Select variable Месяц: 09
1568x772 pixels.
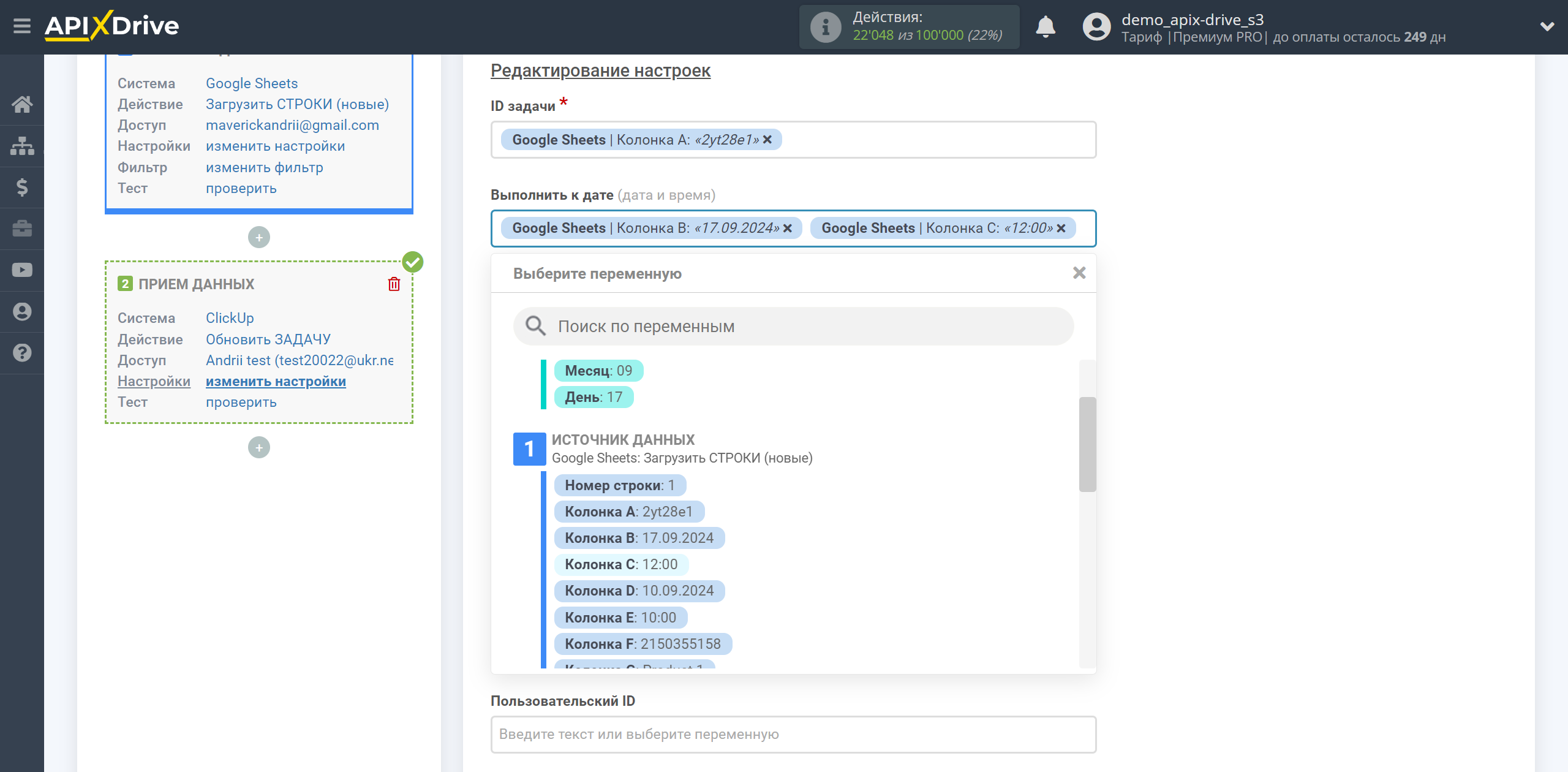598,371
